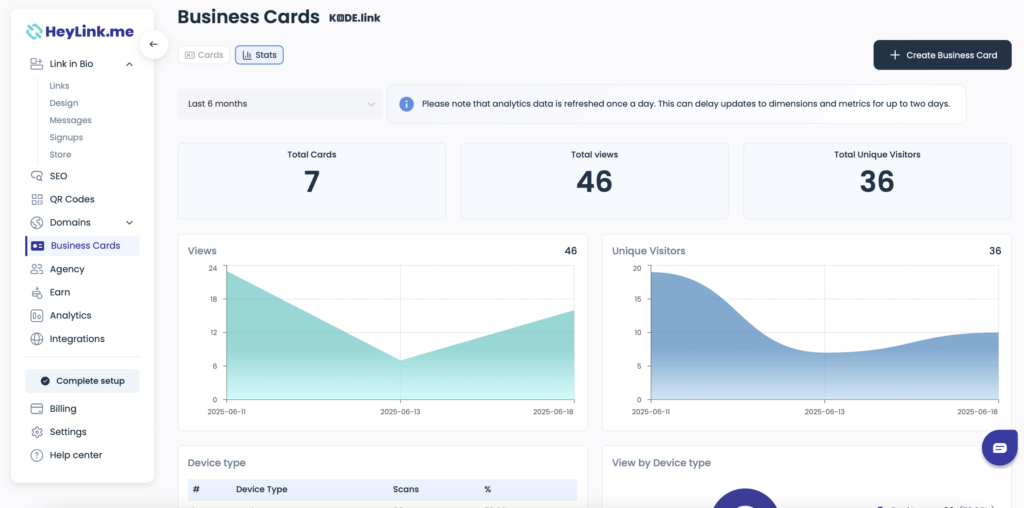
Task: Open QR Codes page
Action: point(72,199)
